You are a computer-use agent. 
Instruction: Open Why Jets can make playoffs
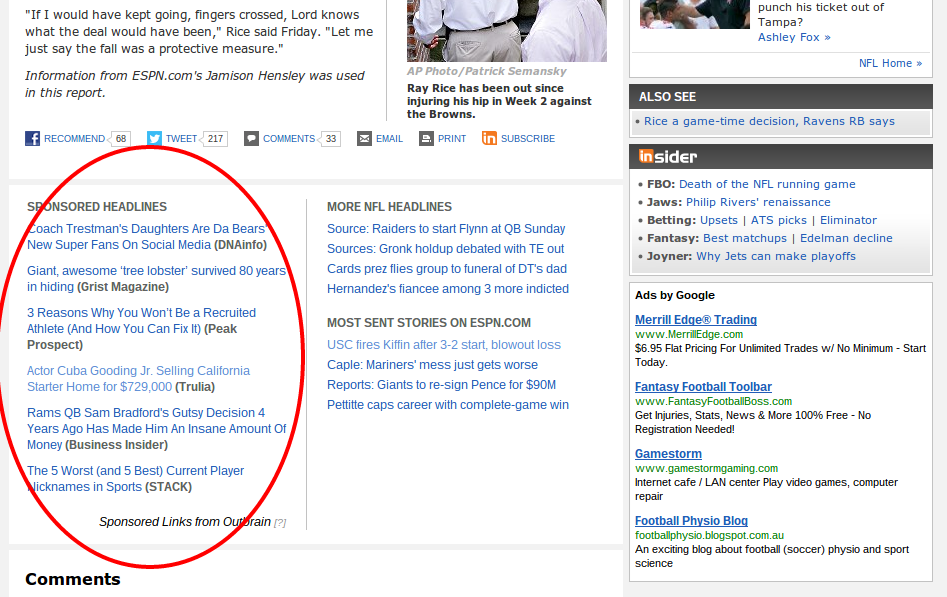775,256
